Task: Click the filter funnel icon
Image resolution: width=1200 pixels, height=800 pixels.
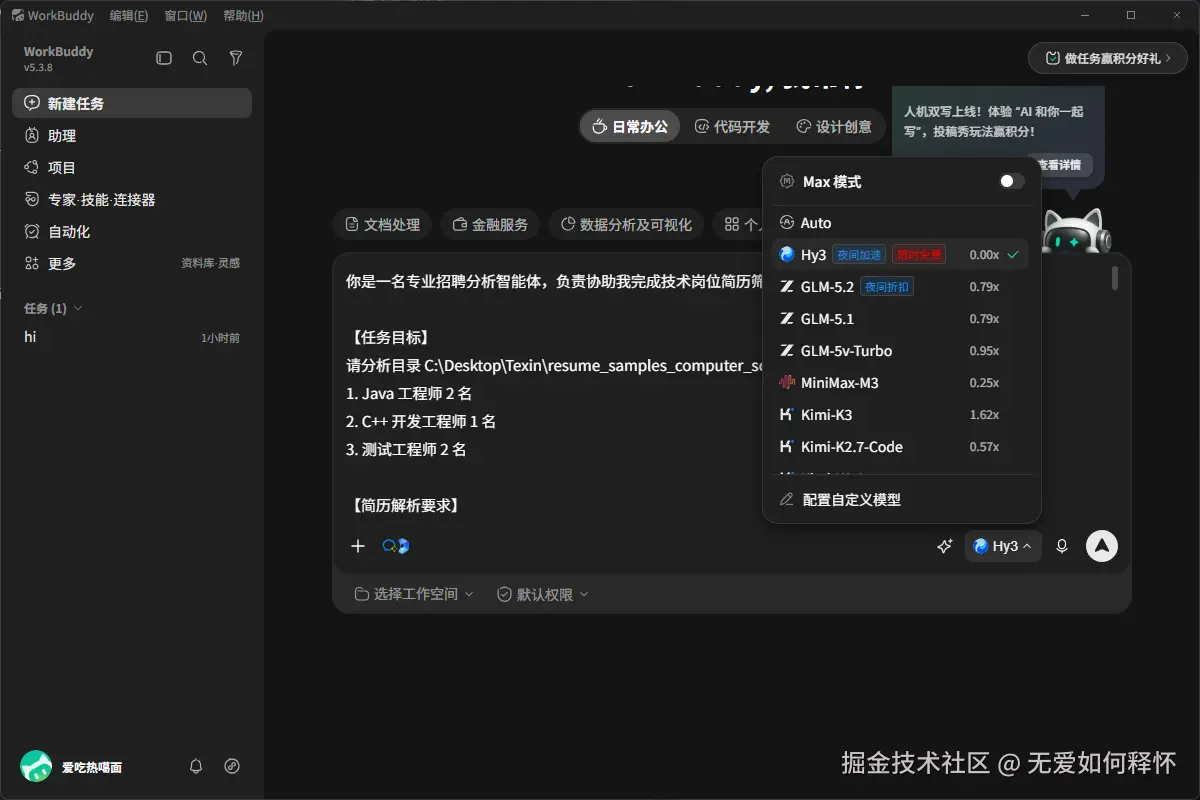Action: tap(236, 59)
